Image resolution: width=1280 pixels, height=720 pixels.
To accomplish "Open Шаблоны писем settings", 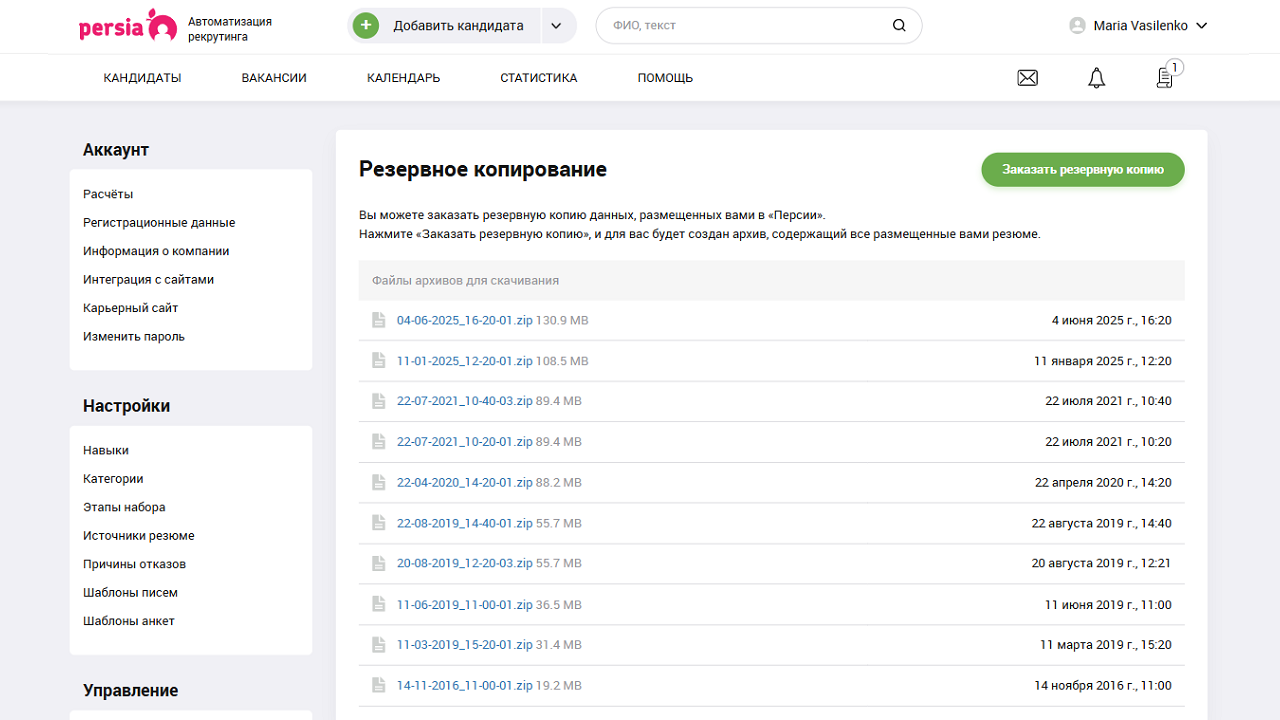I will click(x=130, y=592).
